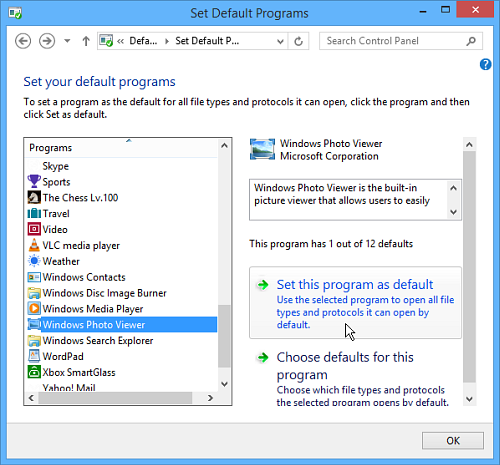Select The Chess Lv.100 program
The height and width of the screenshot is (465, 500).
click(x=80, y=198)
